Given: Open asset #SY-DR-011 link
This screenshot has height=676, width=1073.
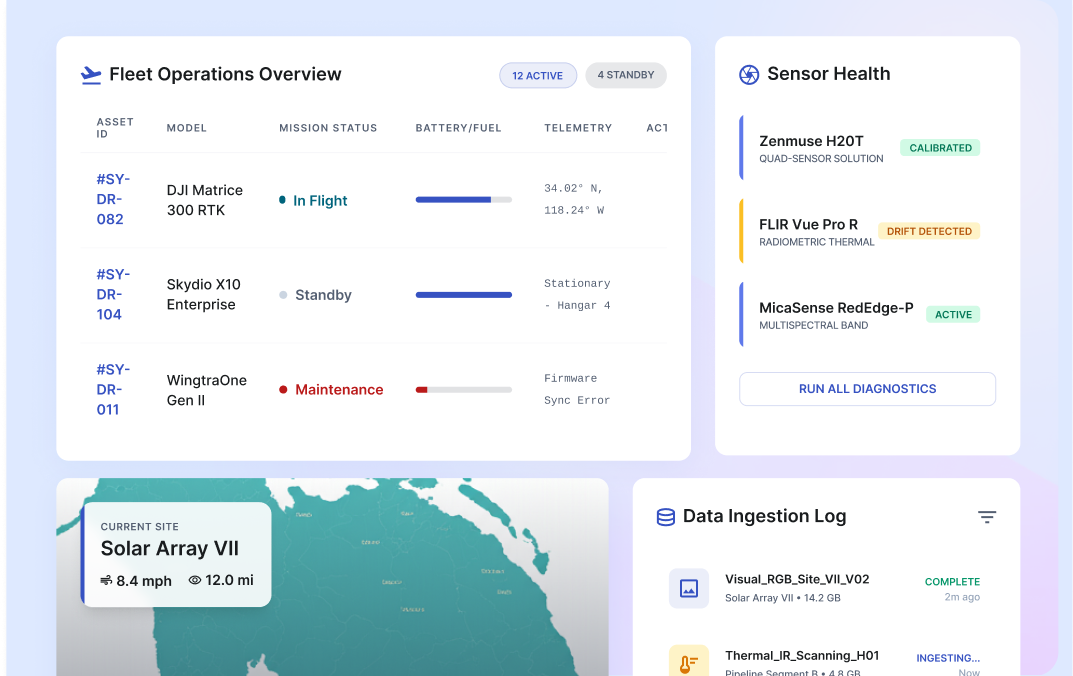Looking at the screenshot, I should pos(113,389).
